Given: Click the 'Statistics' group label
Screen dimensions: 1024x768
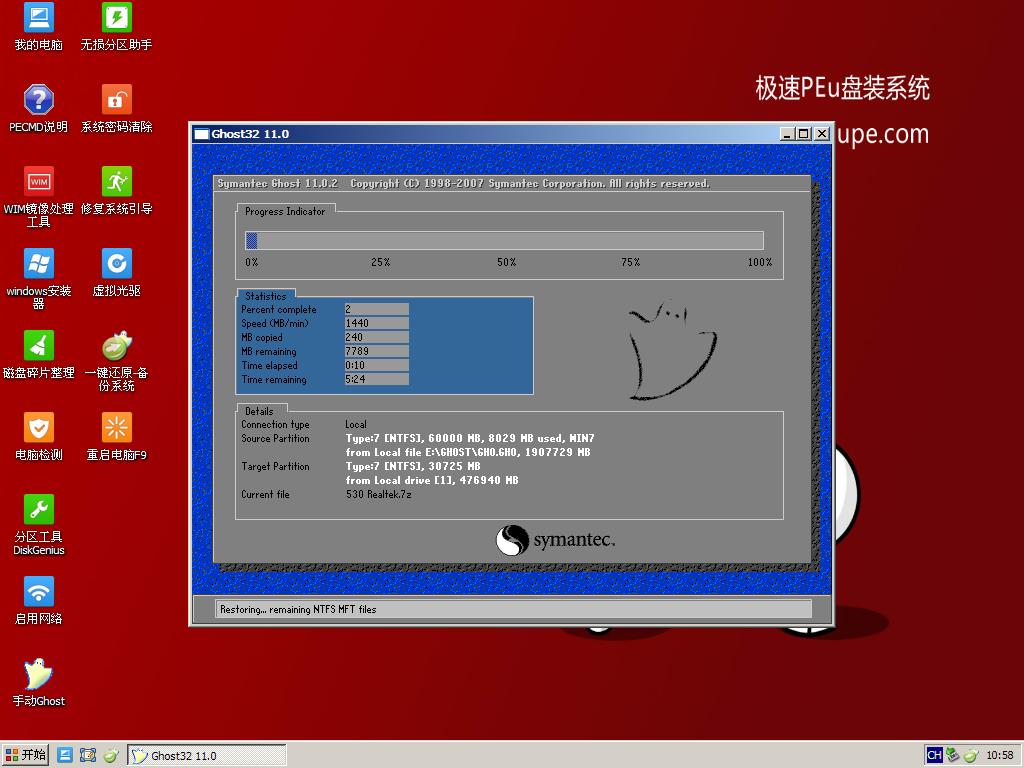Looking at the screenshot, I should tap(266, 296).
